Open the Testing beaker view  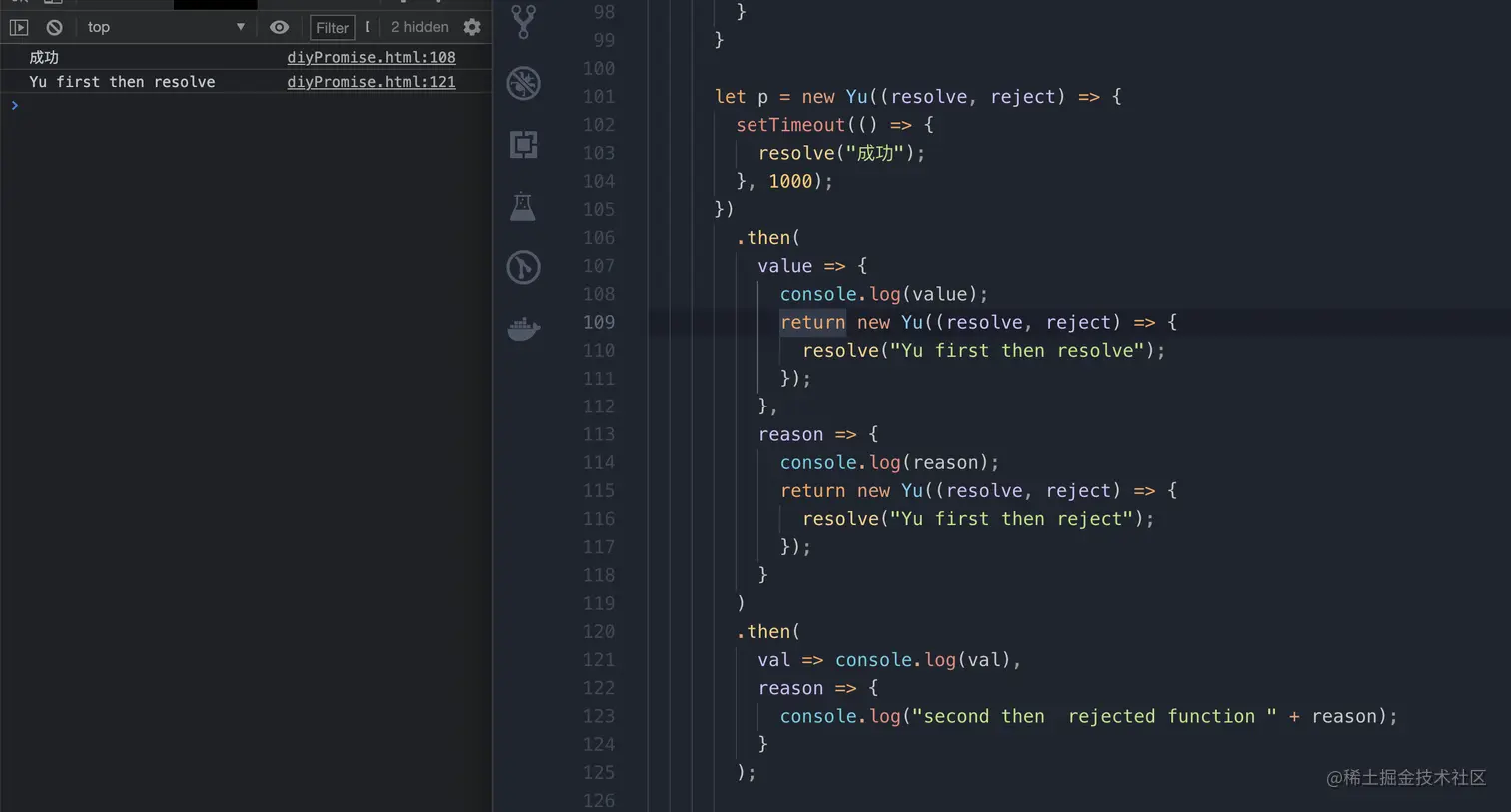click(523, 207)
